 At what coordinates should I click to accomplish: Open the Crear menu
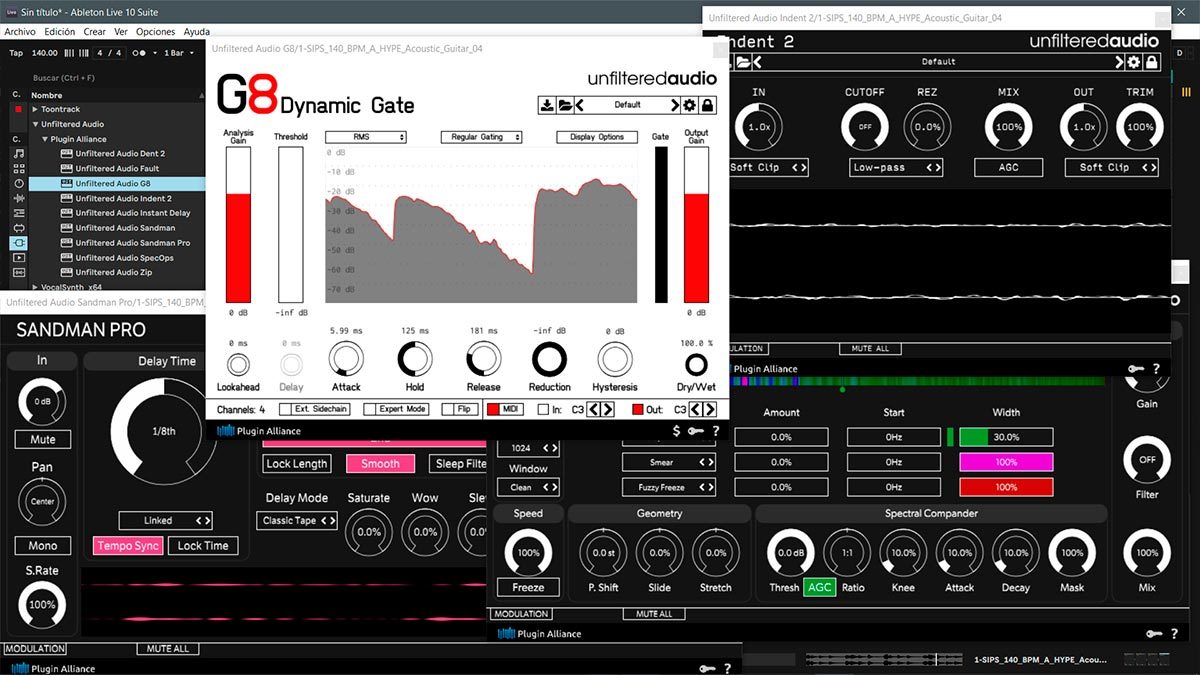(94, 32)
